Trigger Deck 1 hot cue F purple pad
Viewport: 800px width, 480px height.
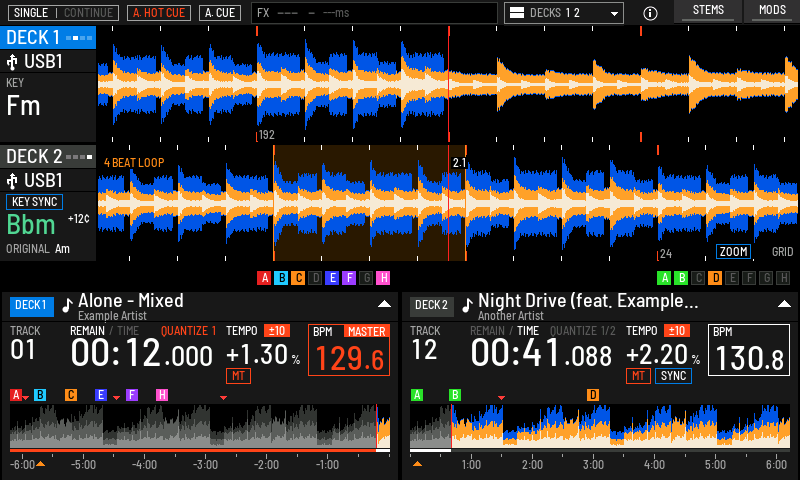(x=349, y=278)
